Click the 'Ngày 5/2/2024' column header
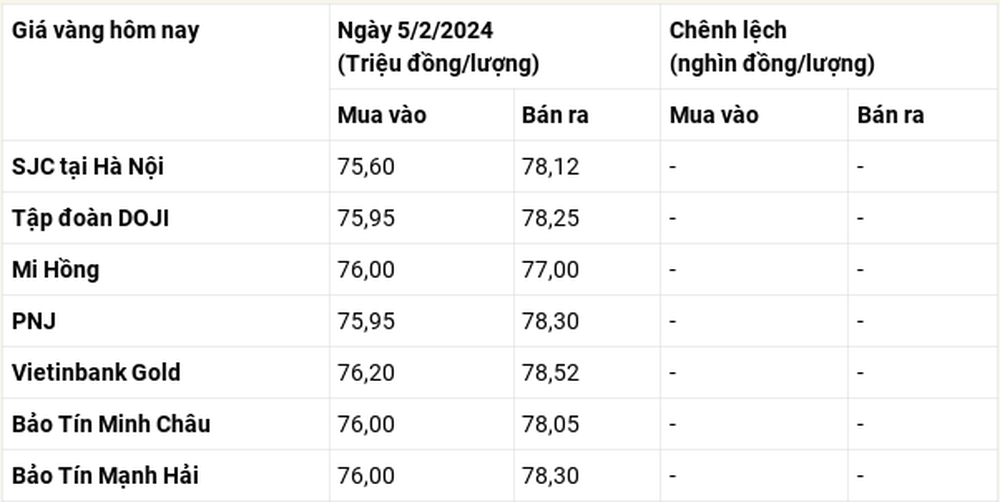1000x502 pixels. tap(415, 31)
